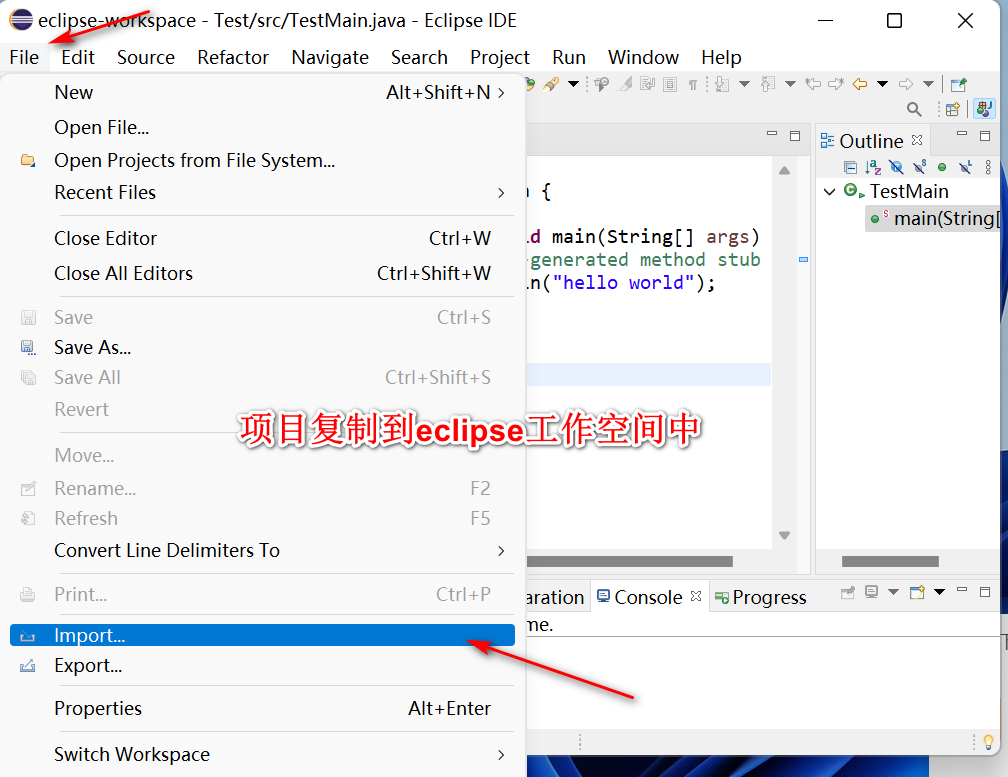The height and width of the screenshot is (777, 1008).
Task: Open the Refactor menu
Action: tap(233, 57)
